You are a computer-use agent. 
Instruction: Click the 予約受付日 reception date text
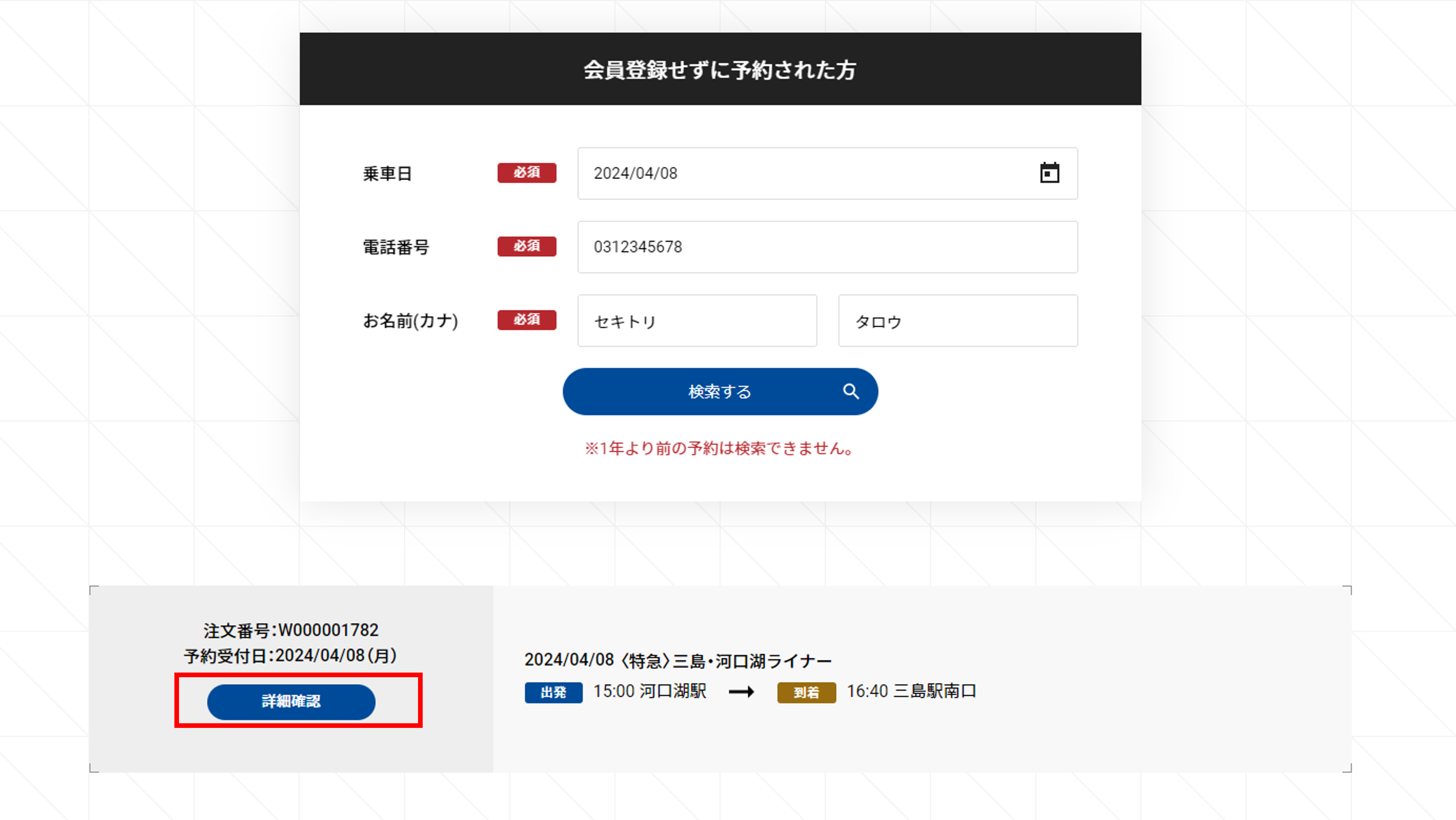[x=290, y=656]
